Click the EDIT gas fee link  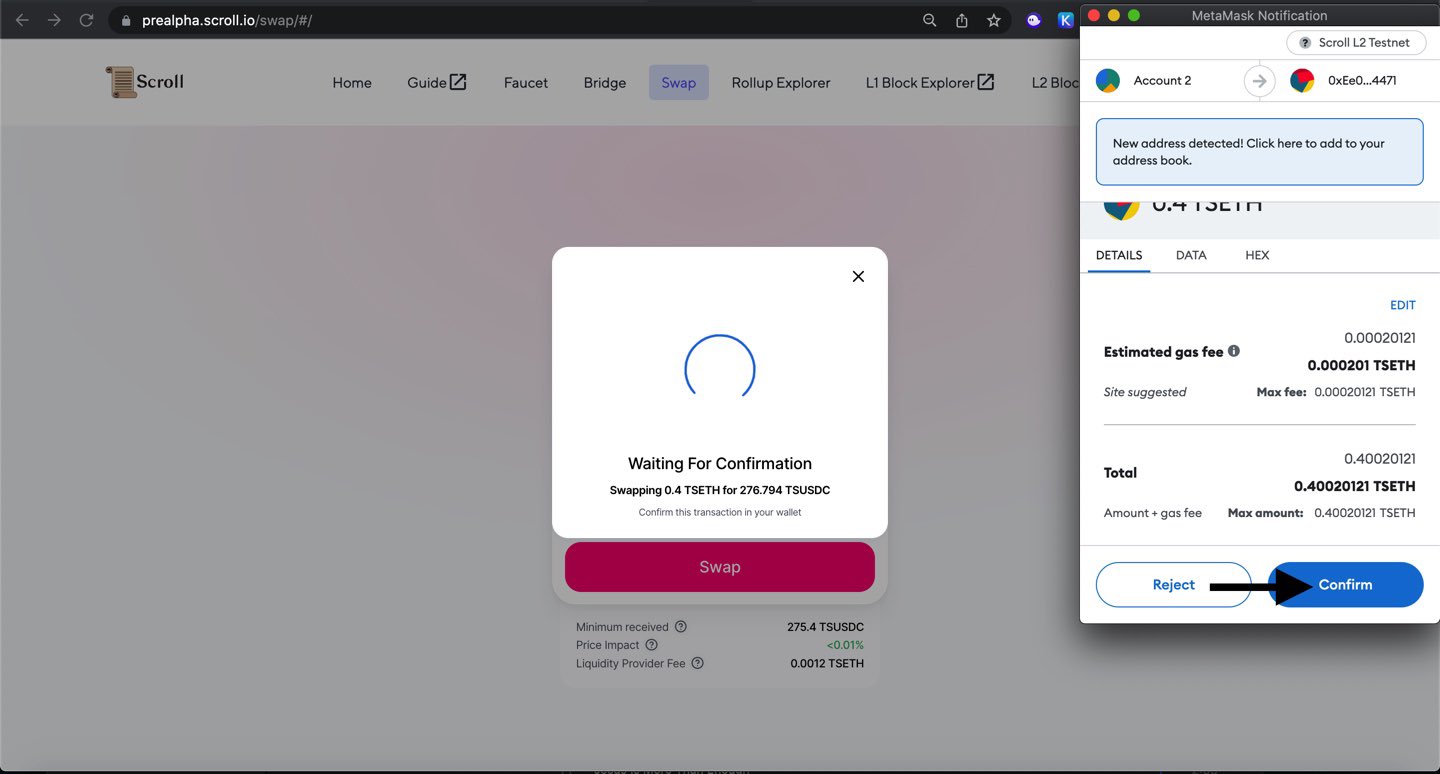(1403, 305)
